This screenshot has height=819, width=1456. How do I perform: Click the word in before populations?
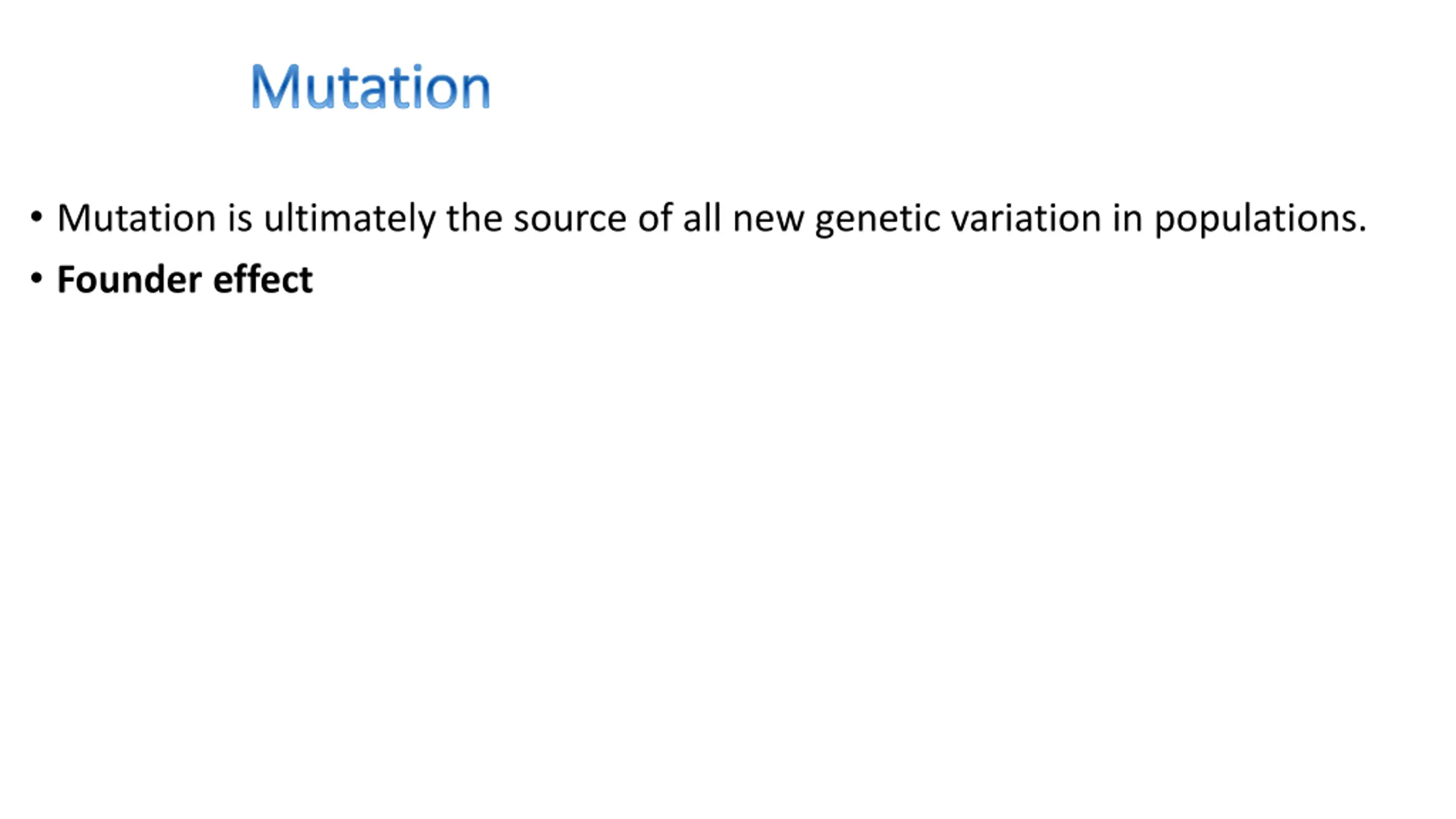coord(1128,218)
